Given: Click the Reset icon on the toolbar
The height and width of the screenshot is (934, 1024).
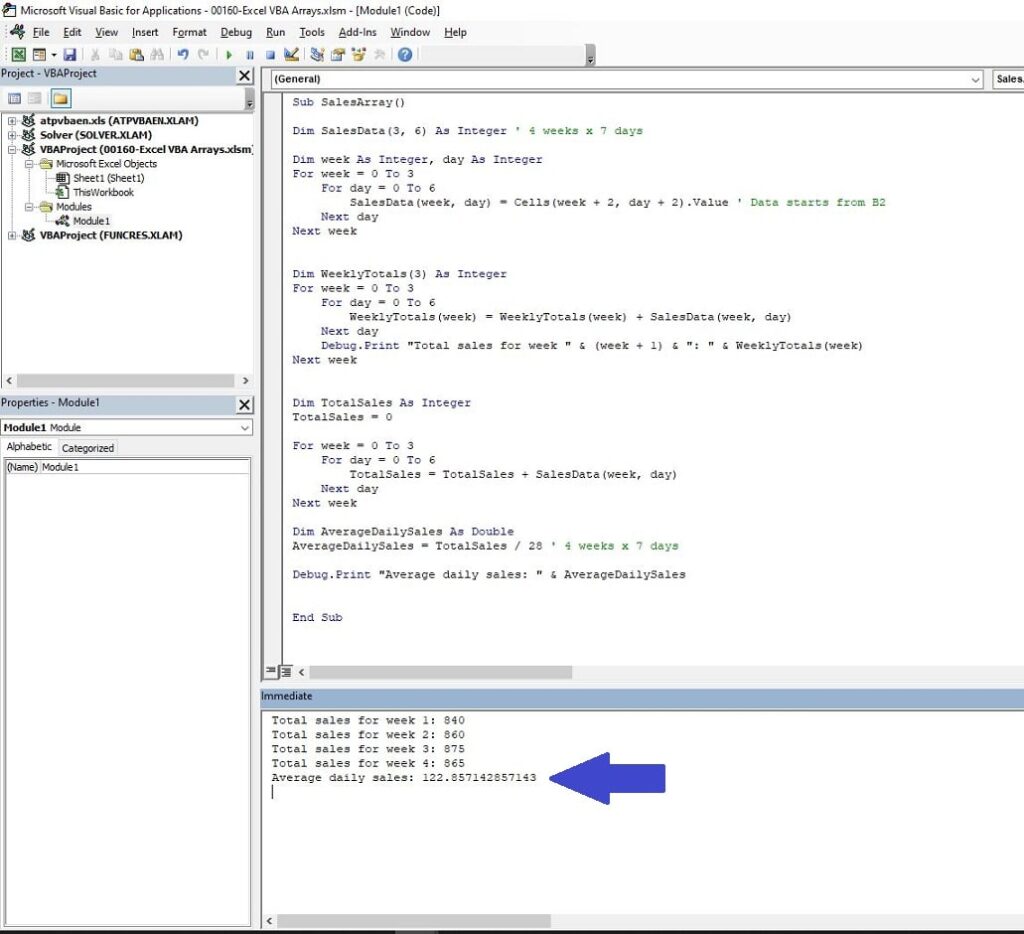Looking at the screenshot, I should coord(270,55).
